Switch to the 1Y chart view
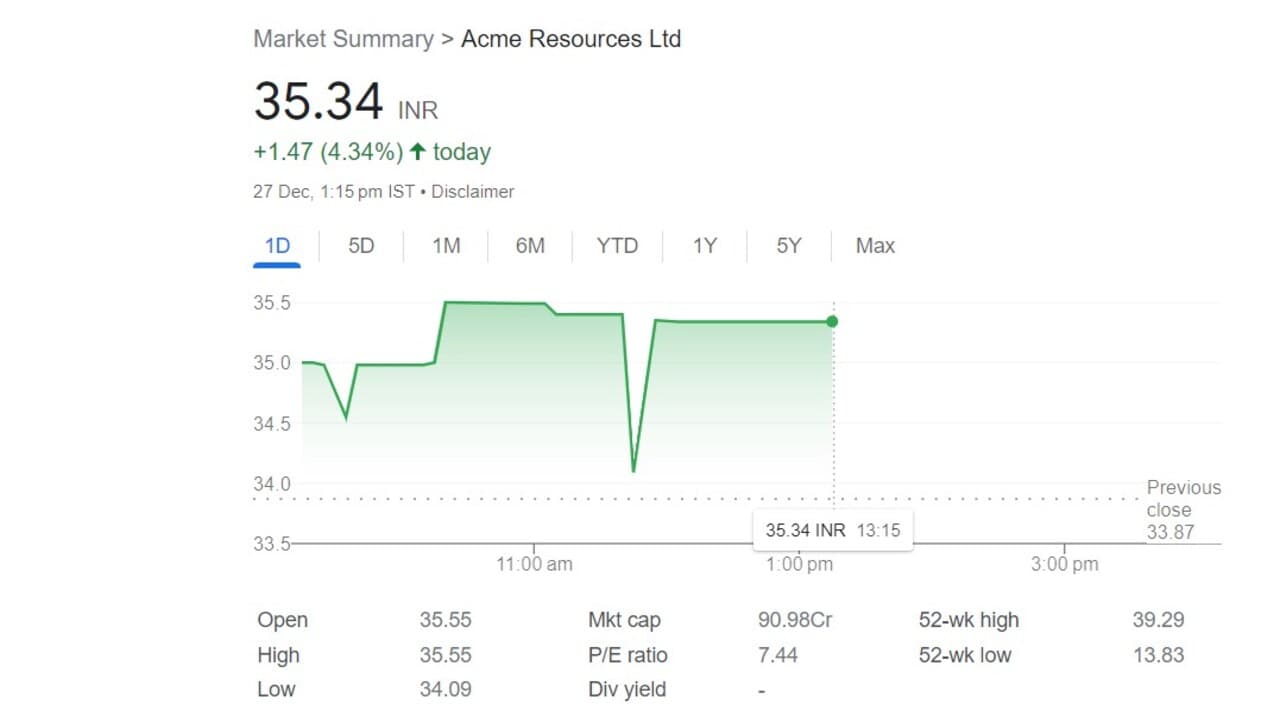Viewport: 1280px width, 720px height. 705,246
